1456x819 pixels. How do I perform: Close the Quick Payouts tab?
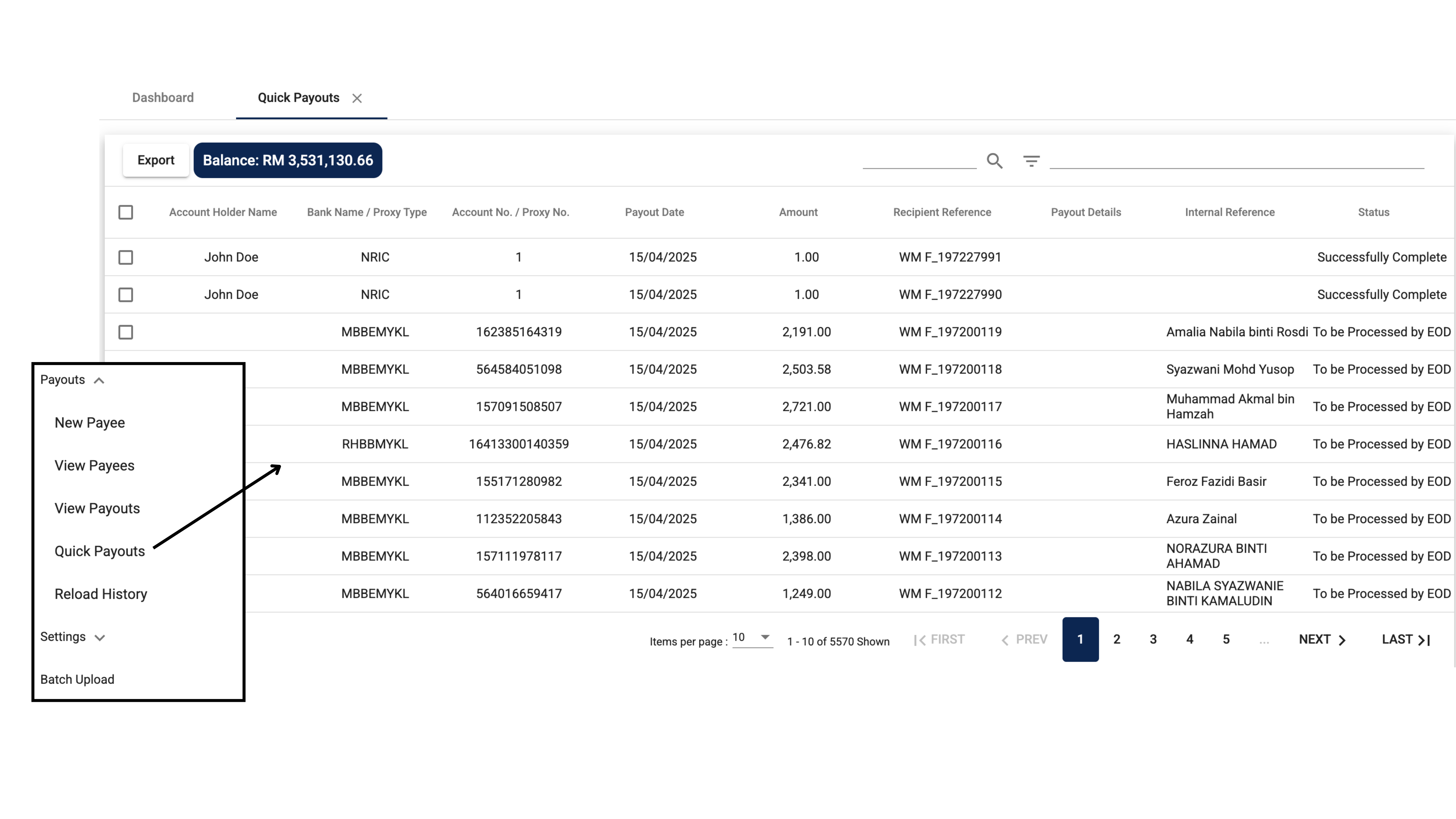tap(357, 98)
